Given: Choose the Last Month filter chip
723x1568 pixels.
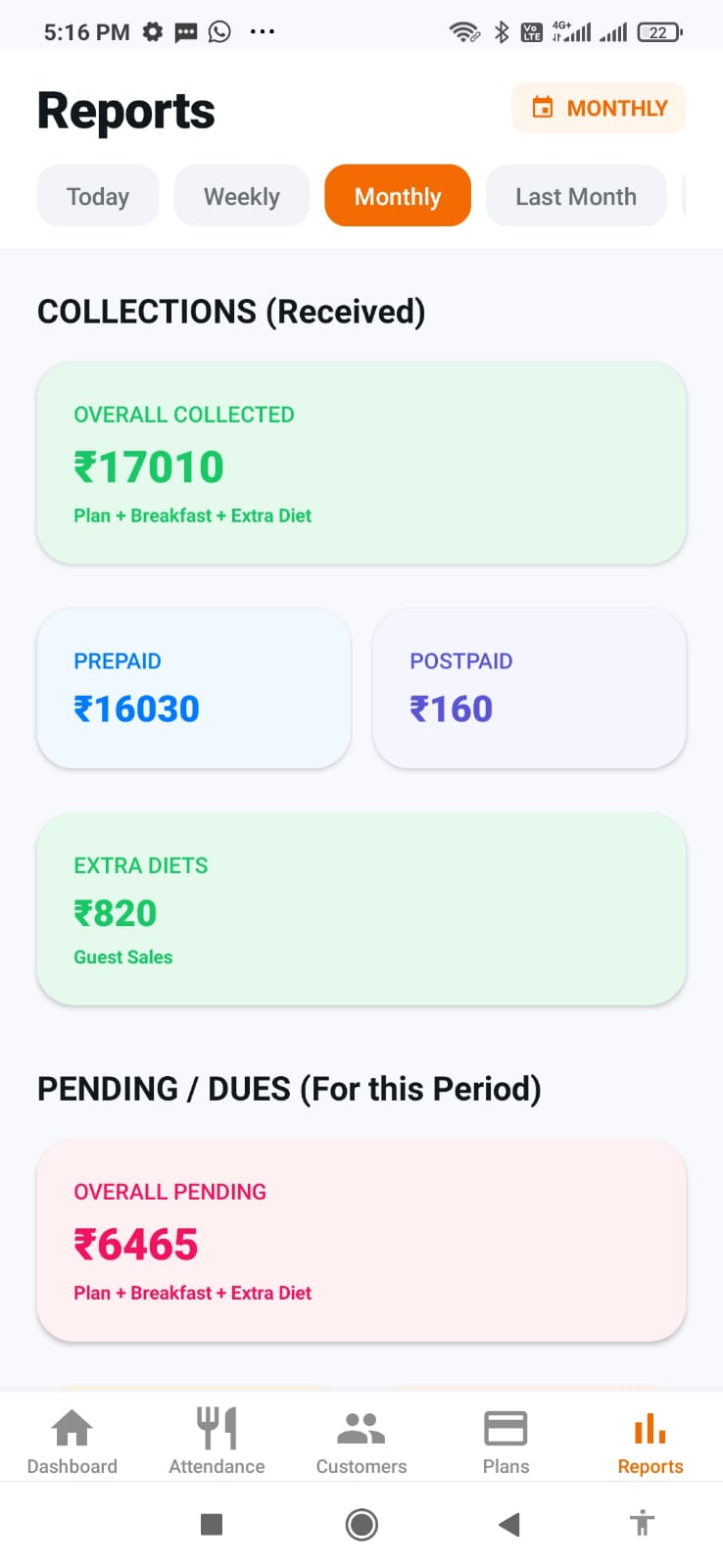Looking at the screenshot, I should (576, 196).
